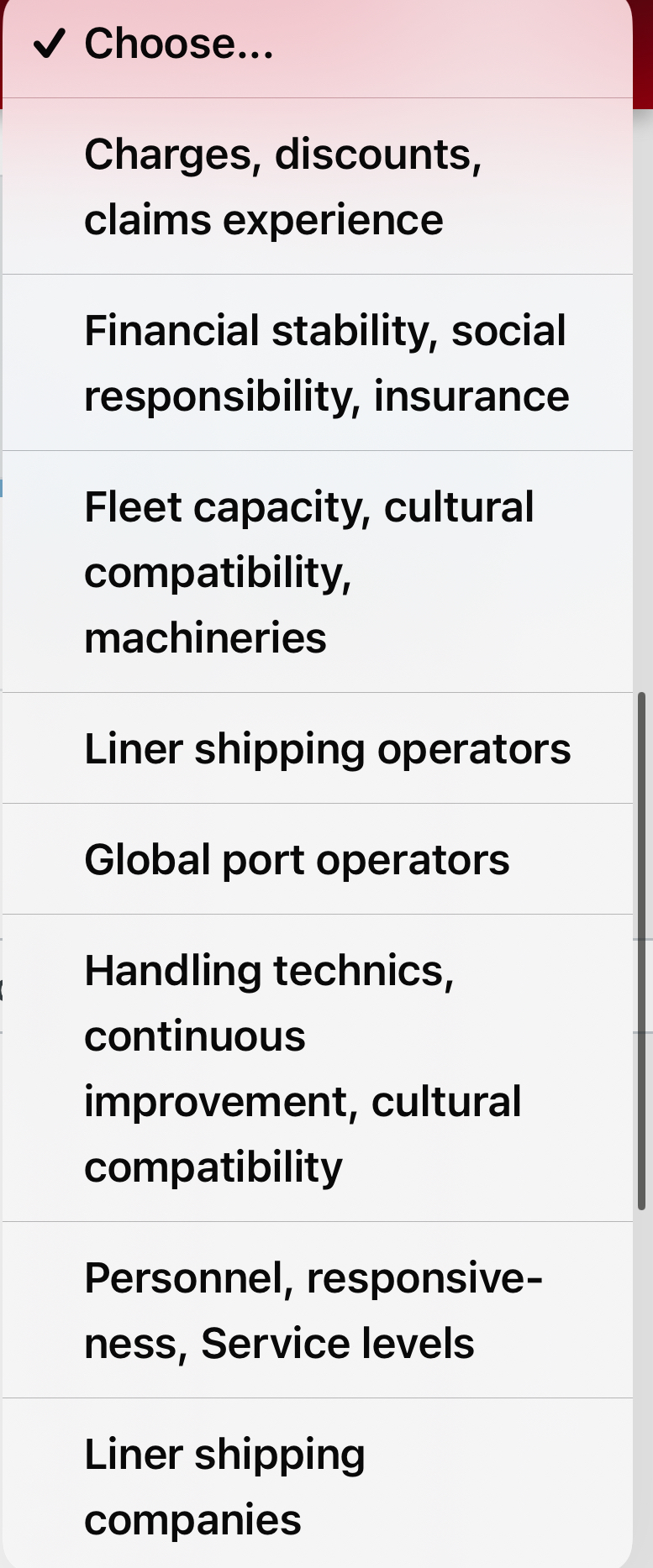The image size is (653, 1568).
Task: Click 'continuous' in the Handling technics option
Action: click(195, 1036)
